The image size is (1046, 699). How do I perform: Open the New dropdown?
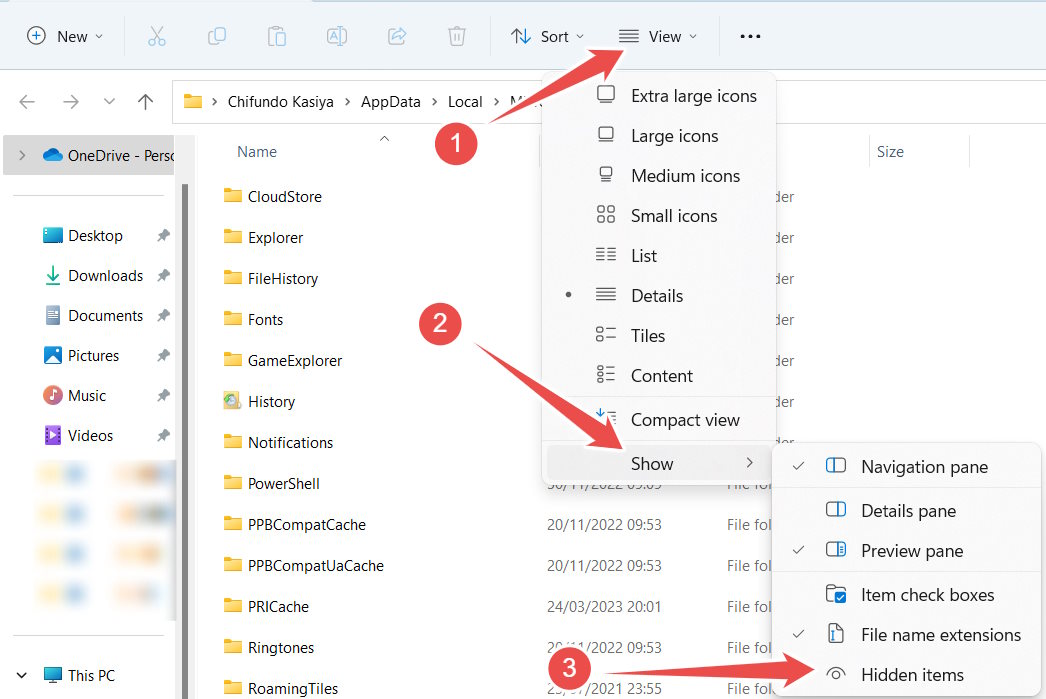[x=64, y=35]
